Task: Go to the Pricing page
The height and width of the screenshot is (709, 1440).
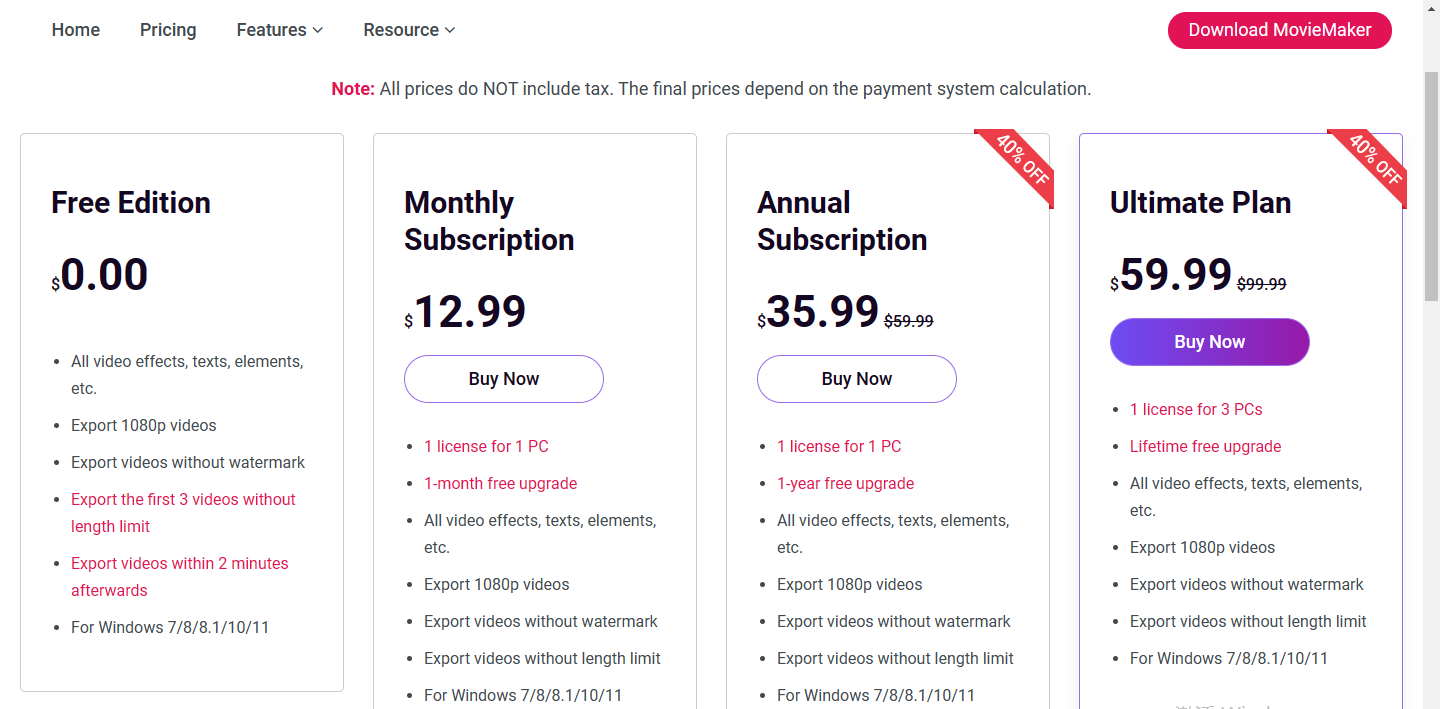Action: coord(168,30)
